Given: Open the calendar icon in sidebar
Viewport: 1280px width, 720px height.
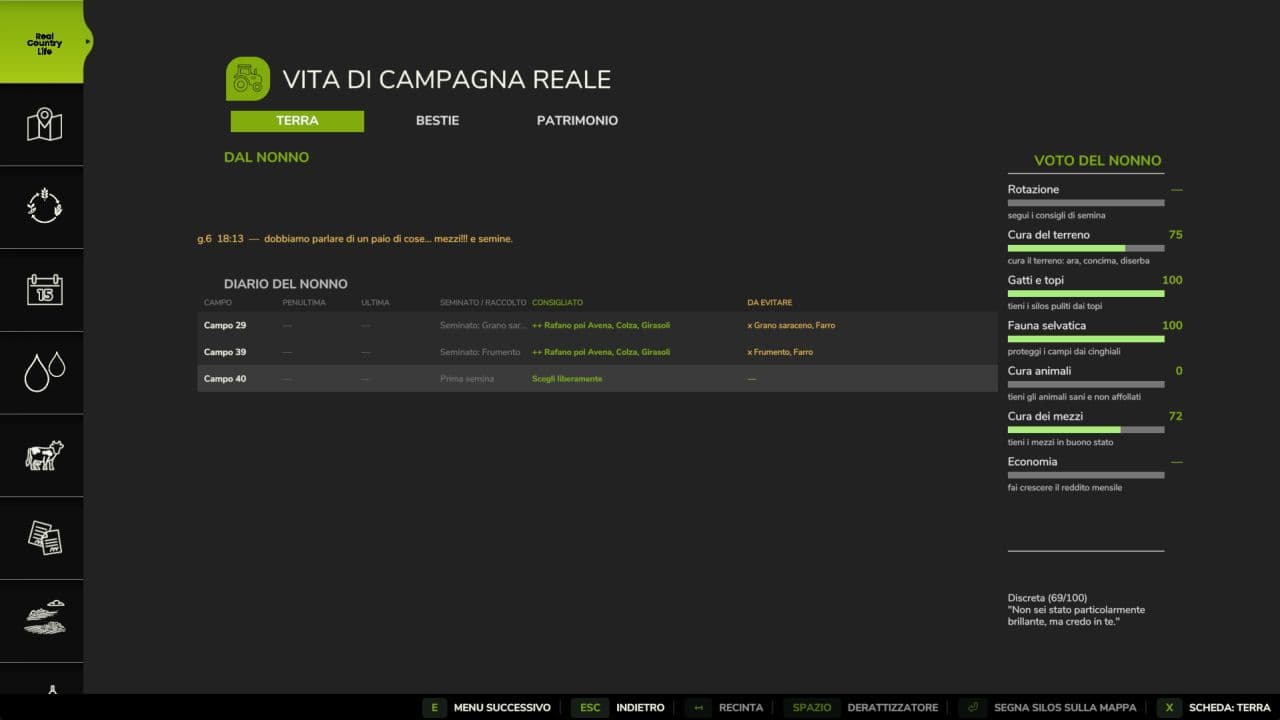Looking at the screenshot, I should [x=44, y=289].
